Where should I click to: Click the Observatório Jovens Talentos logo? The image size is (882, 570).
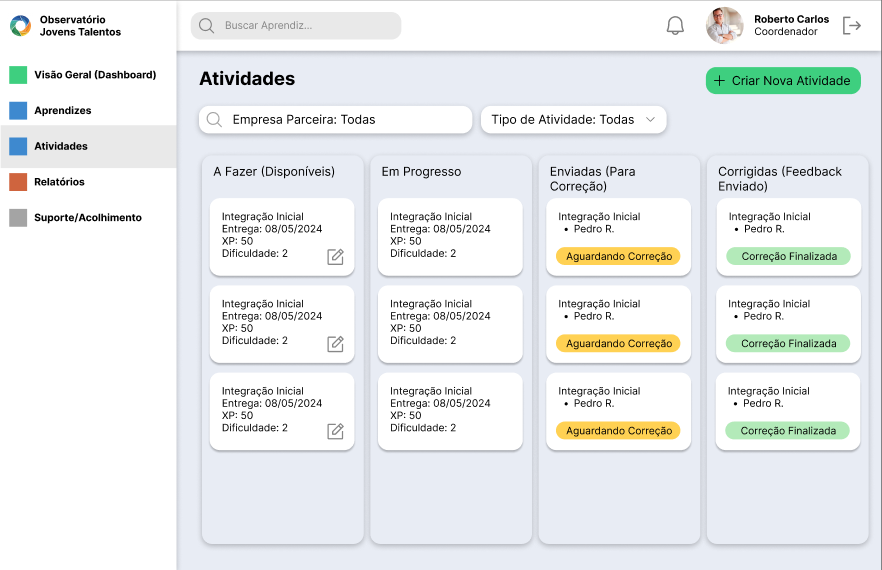pos(20,26)
